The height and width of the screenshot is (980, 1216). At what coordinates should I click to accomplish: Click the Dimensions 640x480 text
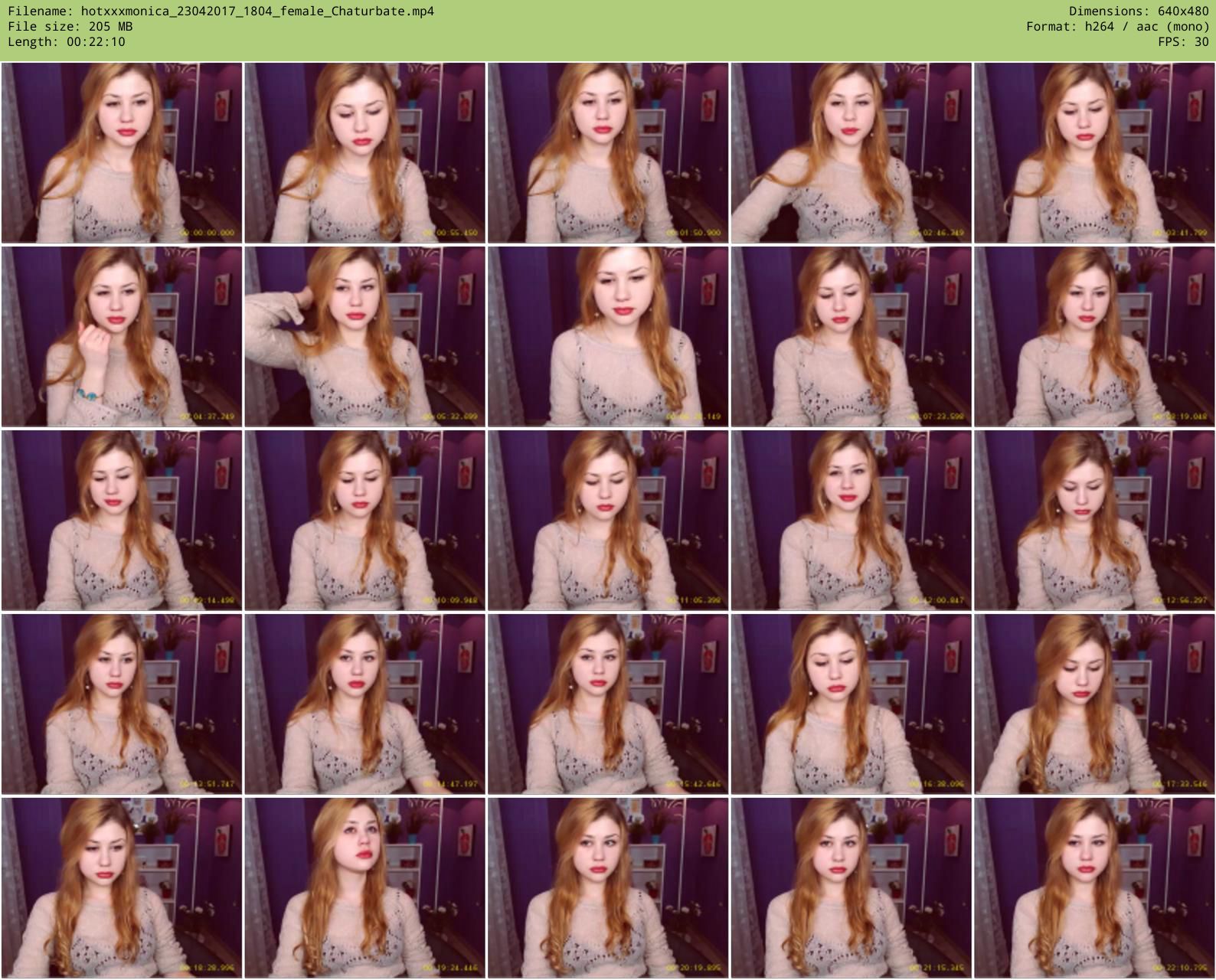pos(1139,11)
